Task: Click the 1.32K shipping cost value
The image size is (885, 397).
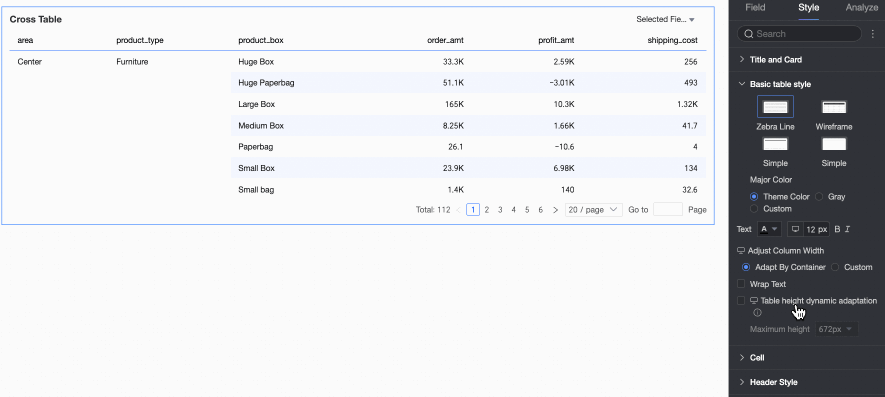Action: tap(687, 104)
